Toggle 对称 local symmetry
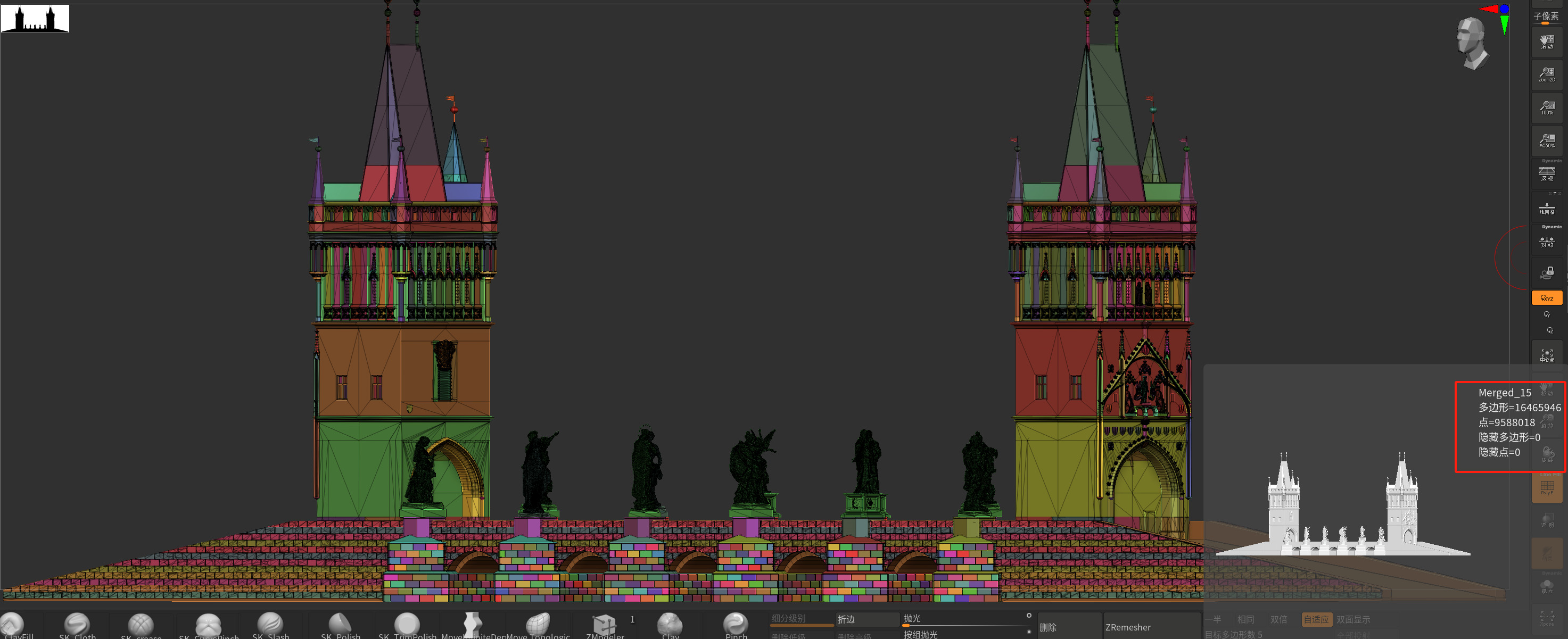1568x639 pixels. tap(1547, 241)
